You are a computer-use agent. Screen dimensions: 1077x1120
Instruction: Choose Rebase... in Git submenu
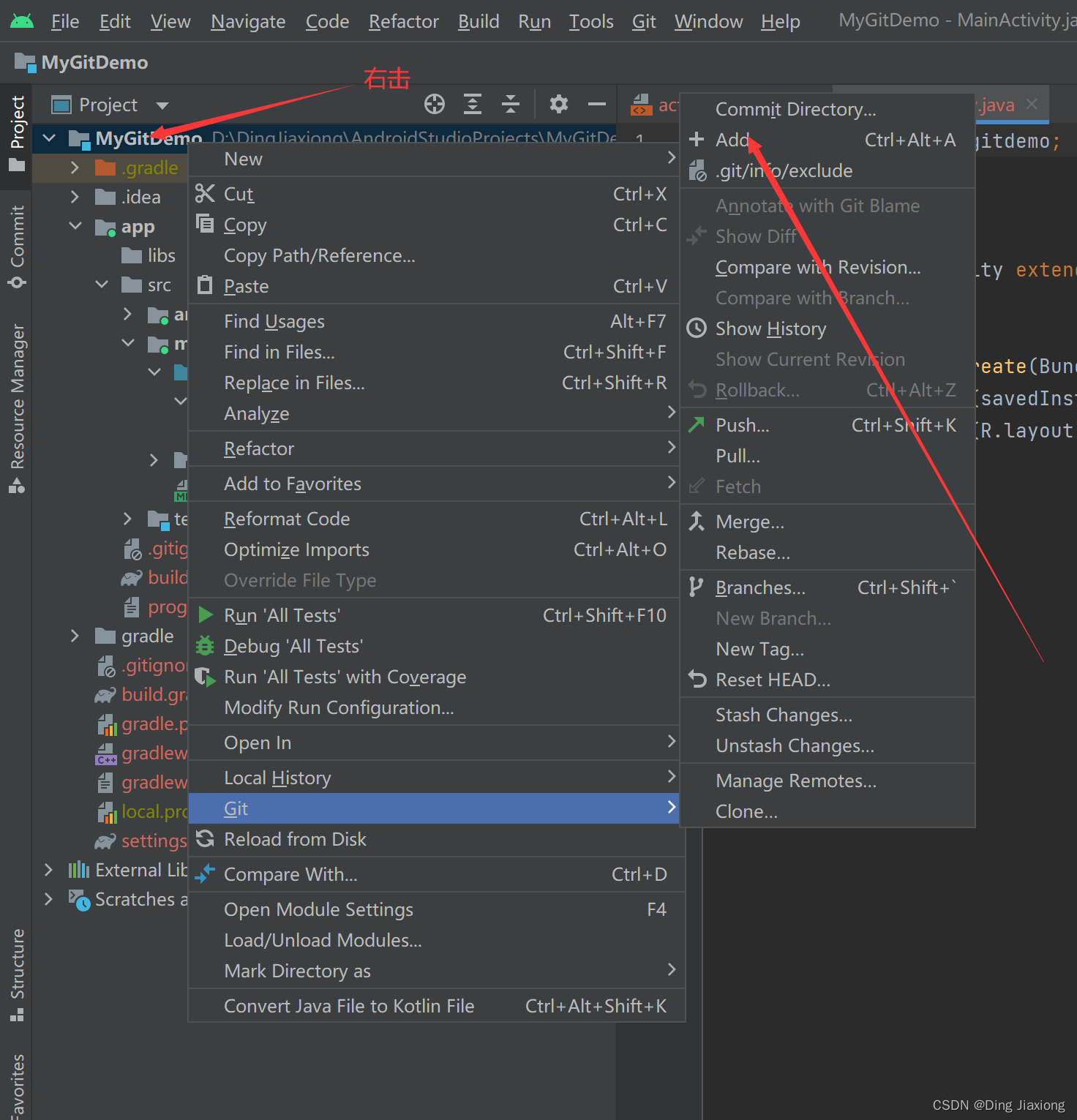coord(828,552)
